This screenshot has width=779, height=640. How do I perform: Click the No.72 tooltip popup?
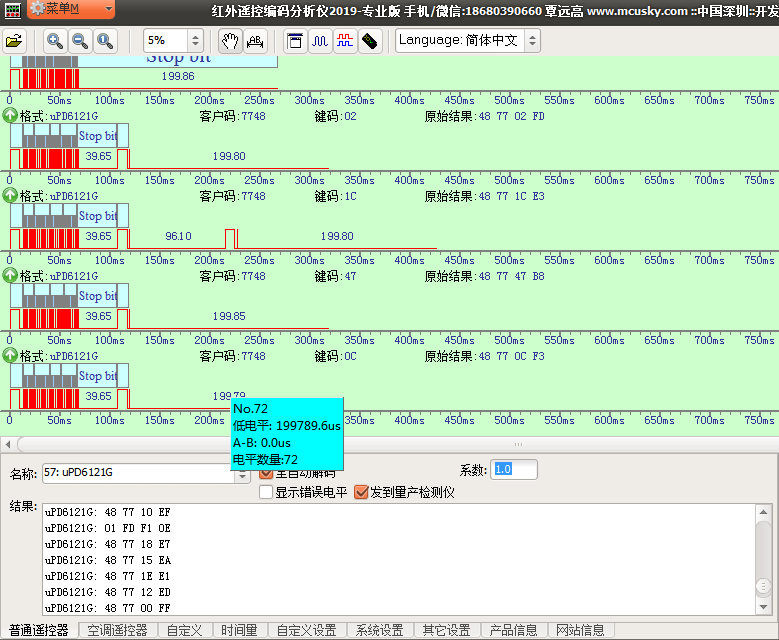287,434
